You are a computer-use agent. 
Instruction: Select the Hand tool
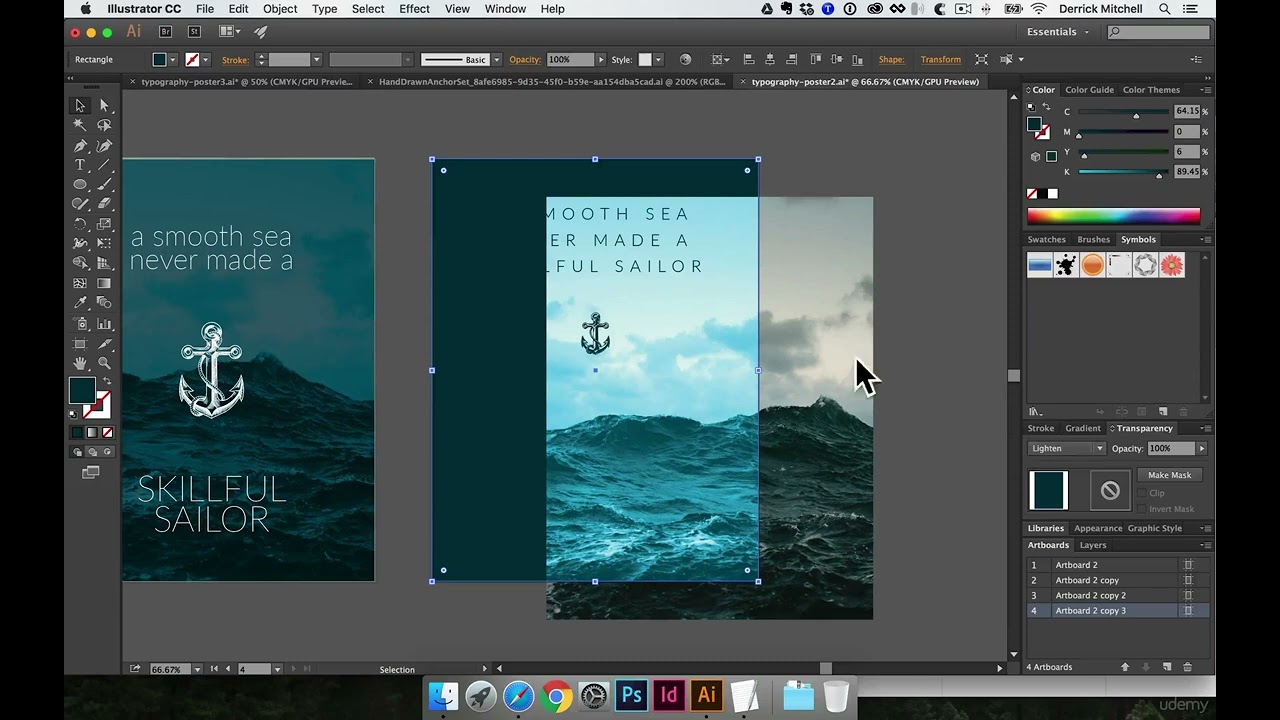[x=80, y=363]
